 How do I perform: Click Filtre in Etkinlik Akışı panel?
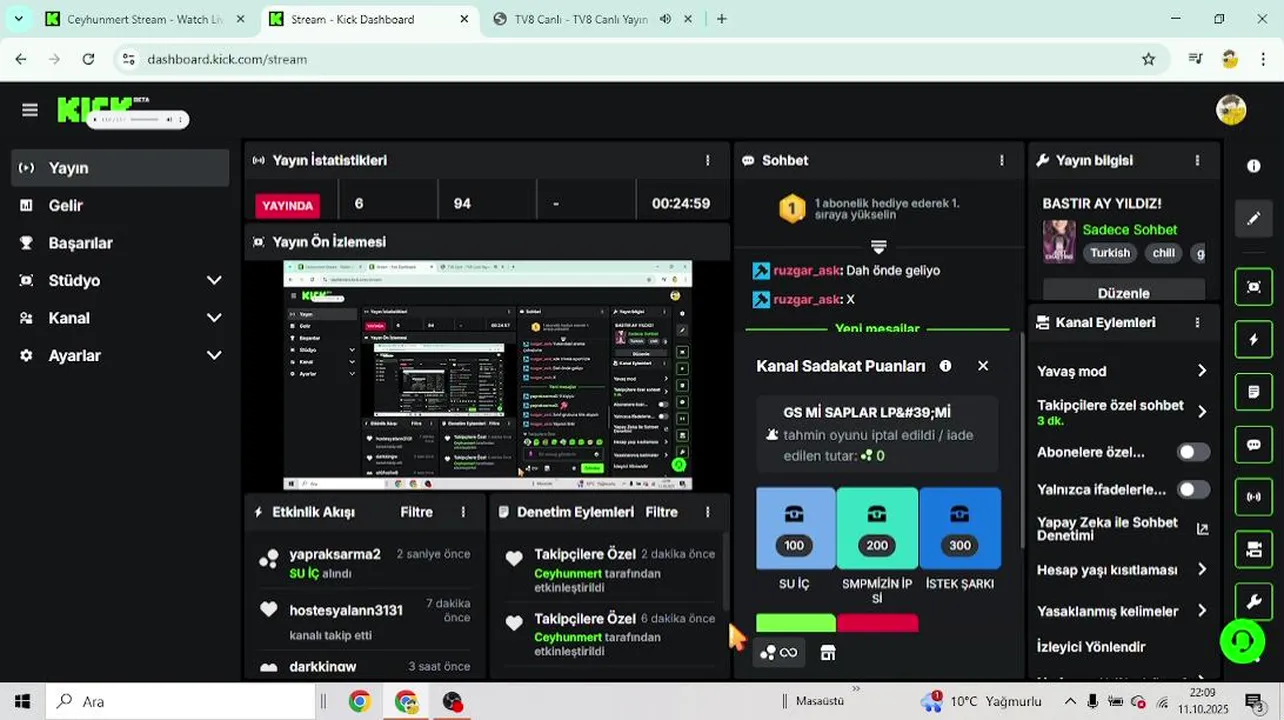(x=417, y=512)
